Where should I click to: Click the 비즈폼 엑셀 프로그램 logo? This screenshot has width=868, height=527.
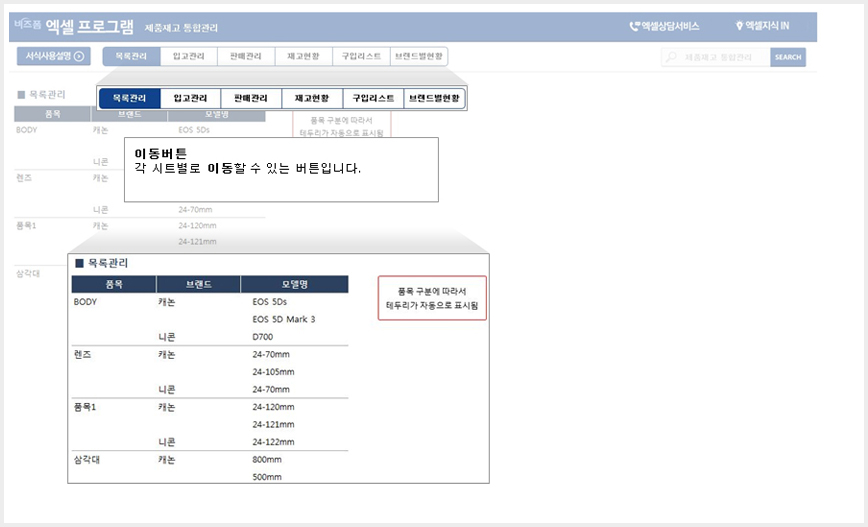tap(74, 26)
